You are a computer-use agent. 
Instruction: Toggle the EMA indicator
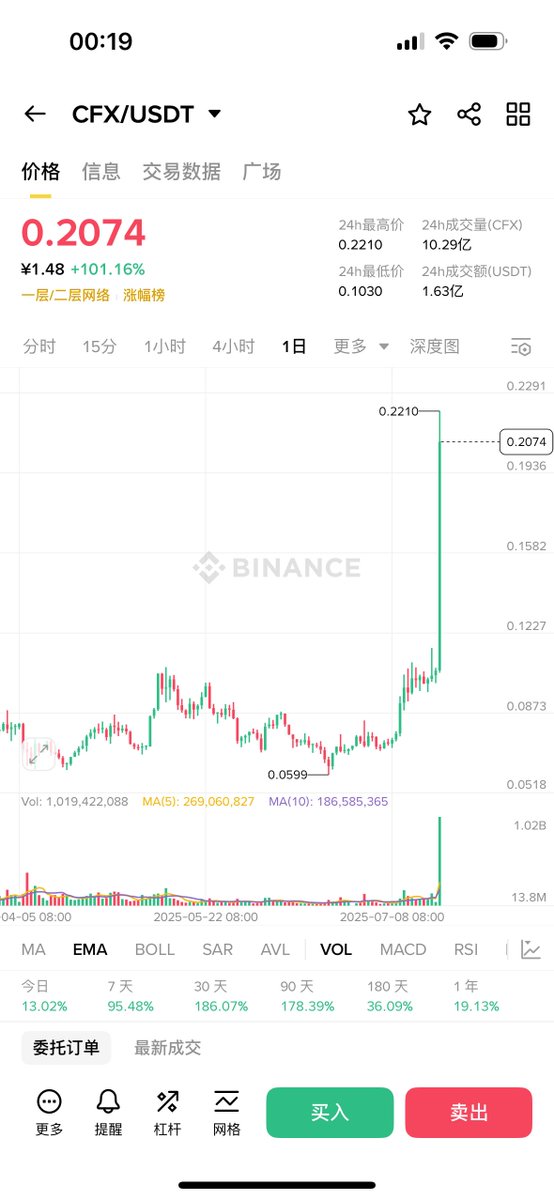[90, 950]
